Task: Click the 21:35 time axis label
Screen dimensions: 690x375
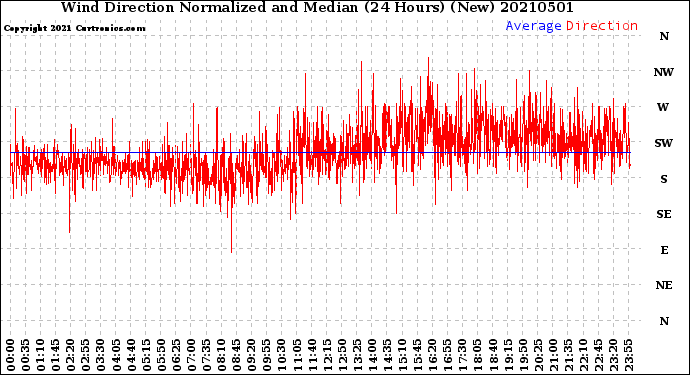Action: [568, 355]
